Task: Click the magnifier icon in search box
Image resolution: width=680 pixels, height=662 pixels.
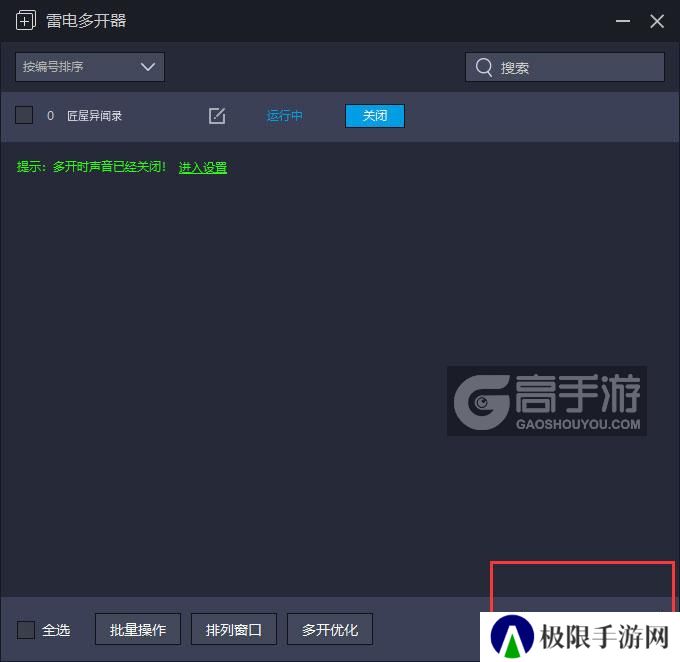Action: (x=484, y=67)
